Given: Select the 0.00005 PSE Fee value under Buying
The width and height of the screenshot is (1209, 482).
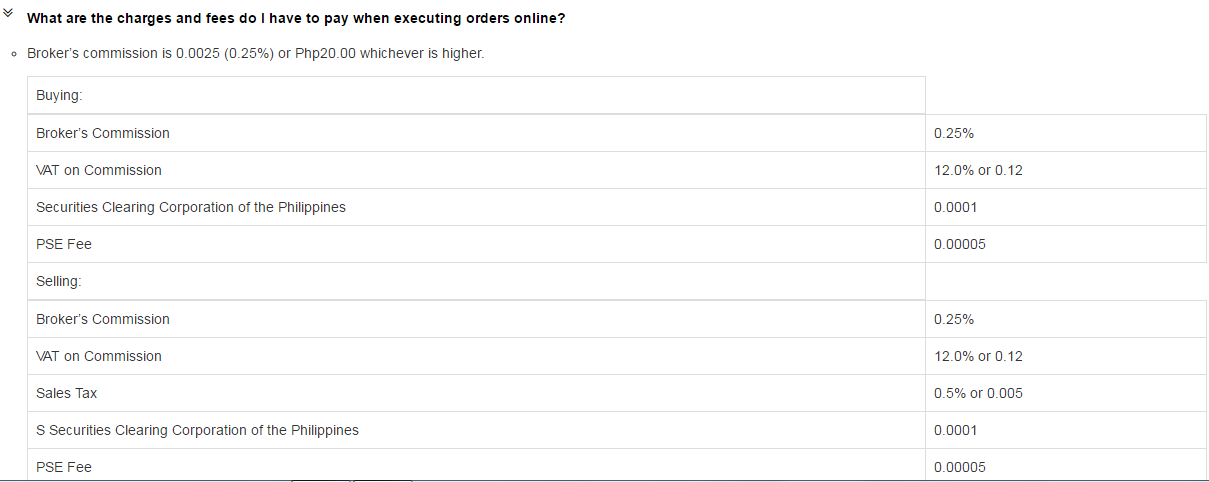Looking at the screenshot, I should (x=959, y=244).
